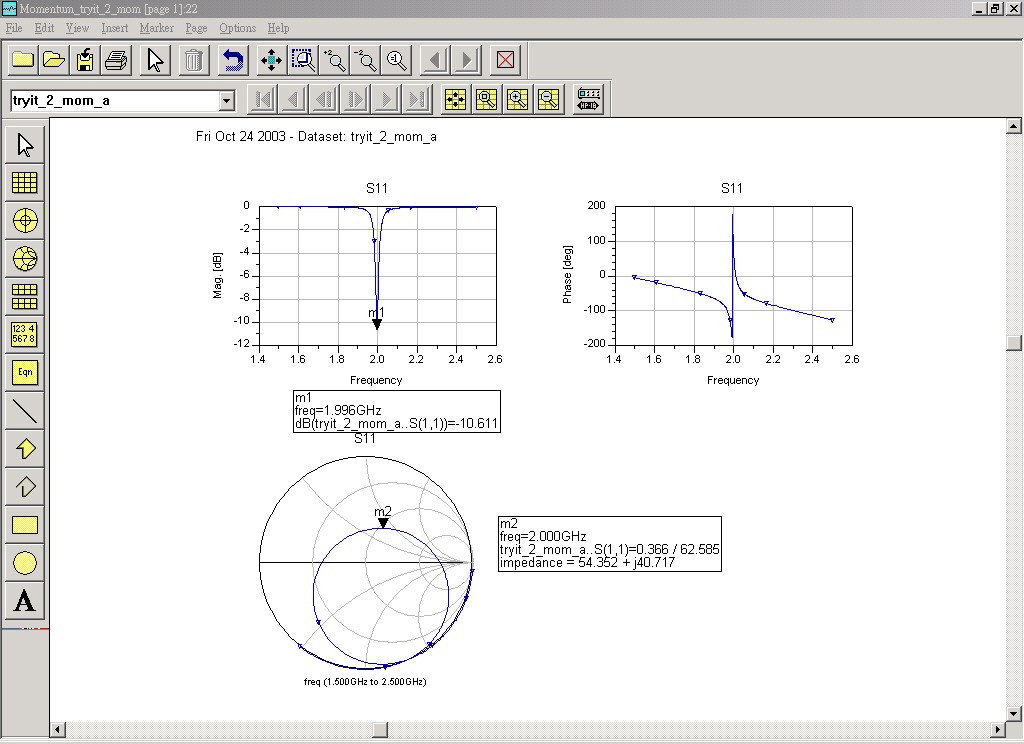Viewport: 1024px width, 744px height.
Task: Open the Insert menu
Action: pyautogui.click(x=115, y=28)
